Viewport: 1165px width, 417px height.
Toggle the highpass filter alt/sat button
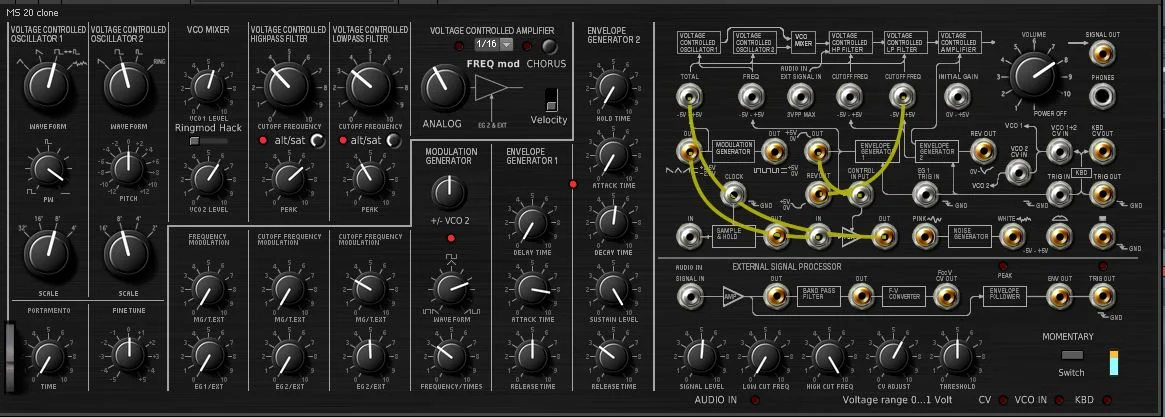(x=317, y=141)
